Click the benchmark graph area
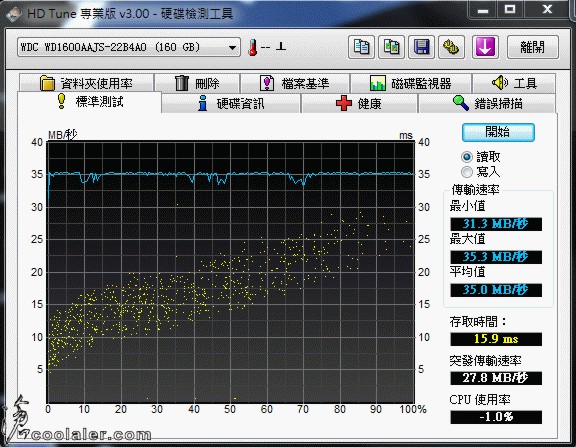 231,272
